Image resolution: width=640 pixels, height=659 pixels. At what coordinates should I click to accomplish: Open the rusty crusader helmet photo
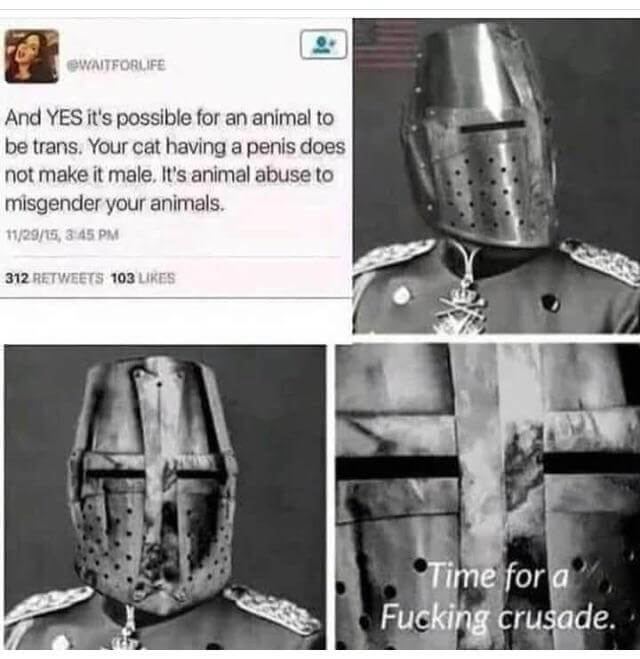point(165,497)
